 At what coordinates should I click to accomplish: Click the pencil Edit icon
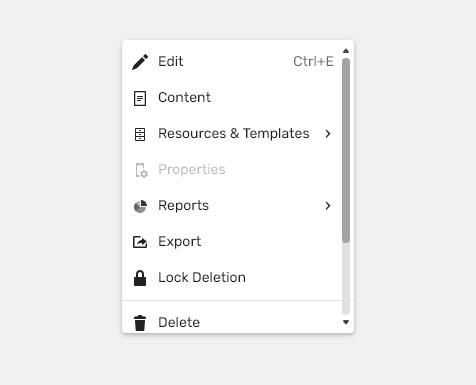(140, 62)
